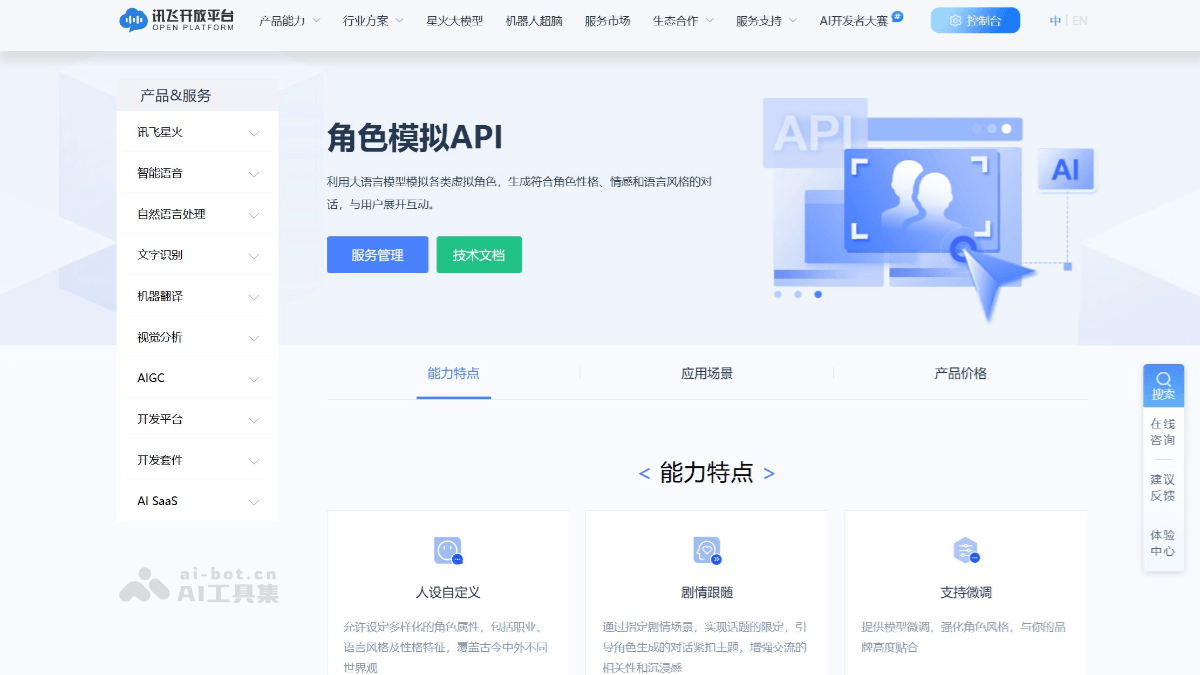Screen dimensions: 1200x675
Task: Click the 支持微调 feature icon
Action: click(966, 550)
